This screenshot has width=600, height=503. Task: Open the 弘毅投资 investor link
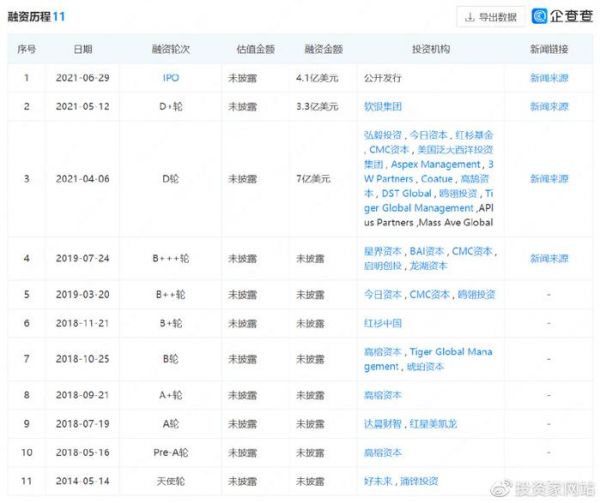[383, 135]
